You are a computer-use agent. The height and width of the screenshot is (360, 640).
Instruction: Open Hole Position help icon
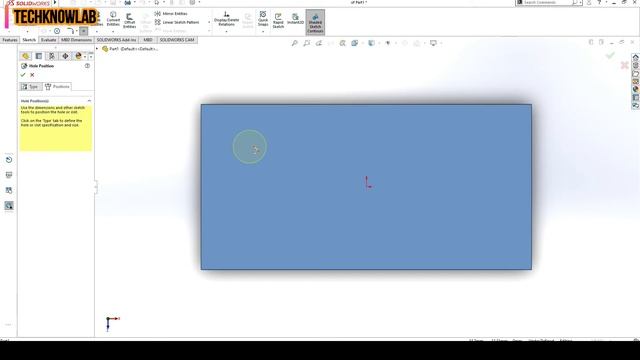(87, 66)
